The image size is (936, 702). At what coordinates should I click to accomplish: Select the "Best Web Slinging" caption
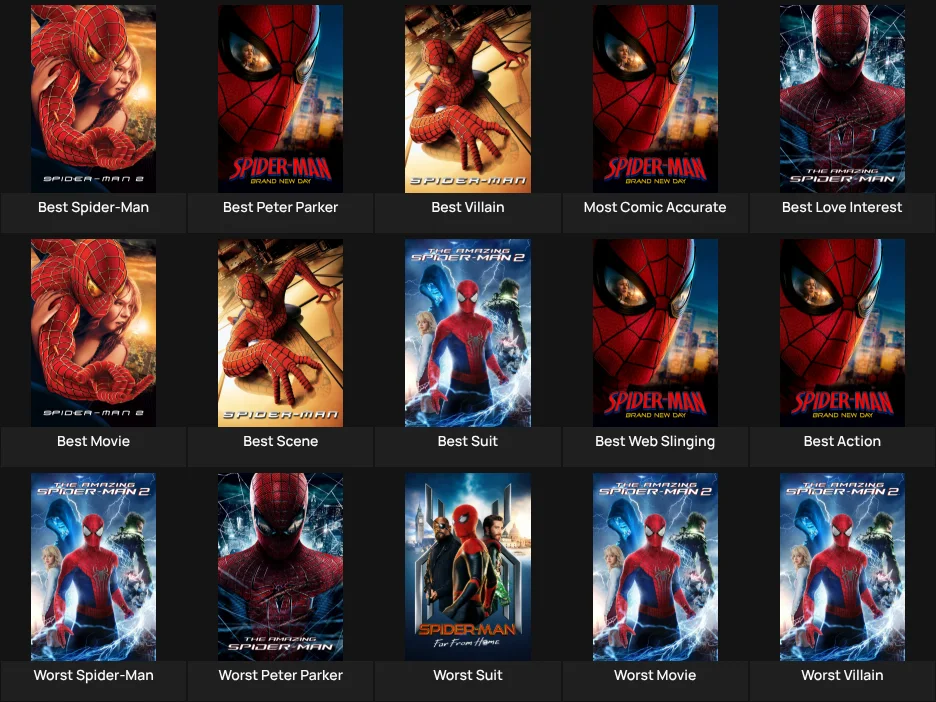tap(655, 441)
